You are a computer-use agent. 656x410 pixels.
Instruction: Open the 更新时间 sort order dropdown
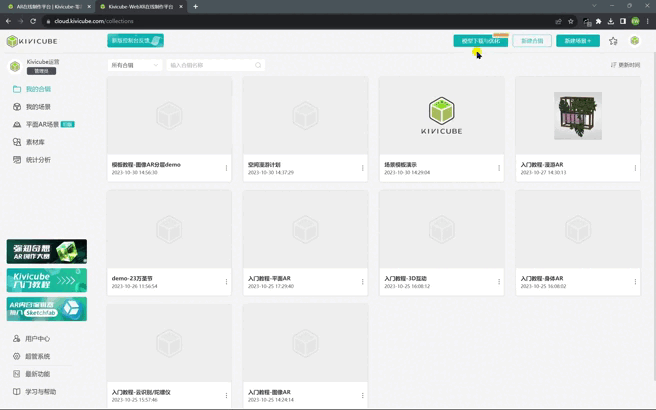626,65
